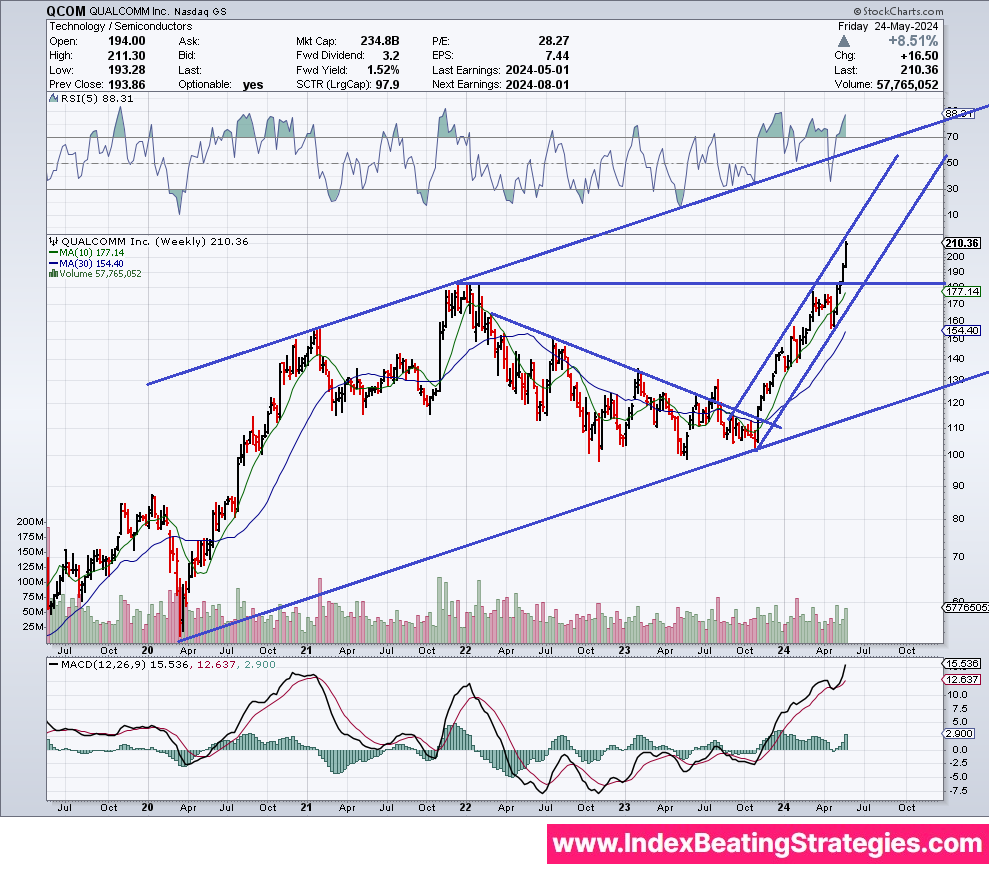Click the small icon before RSI(5) label

click(54, 99)
